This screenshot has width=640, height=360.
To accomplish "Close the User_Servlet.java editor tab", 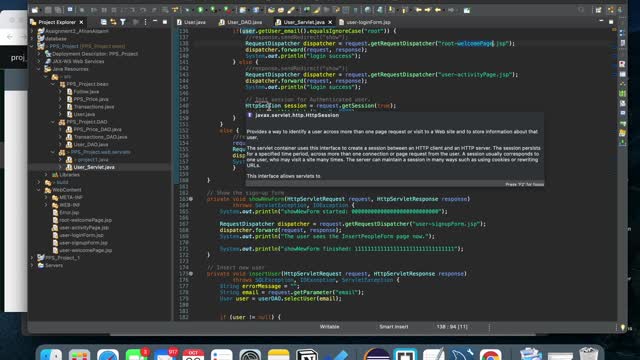I will (330, 22).
